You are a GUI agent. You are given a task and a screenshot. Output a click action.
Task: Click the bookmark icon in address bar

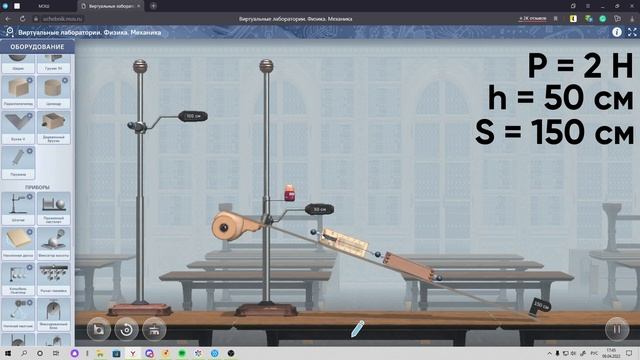point(556,19)
